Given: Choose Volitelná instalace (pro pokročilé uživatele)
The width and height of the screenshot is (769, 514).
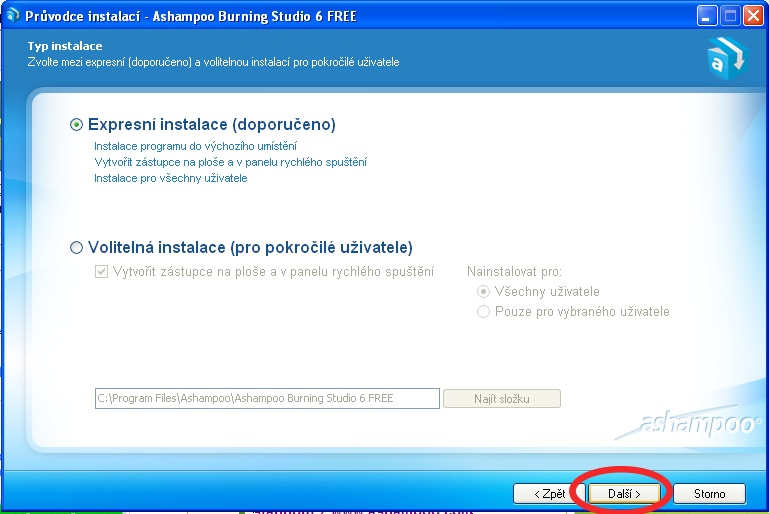Looking at the screenshot, I should (x=77, y=248).
